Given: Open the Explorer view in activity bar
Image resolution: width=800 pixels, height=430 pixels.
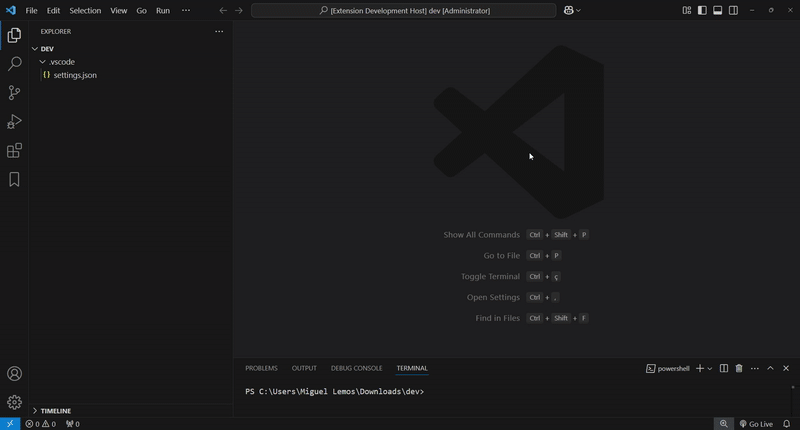Looking at the screenshot, I should (x=14, y=35).
